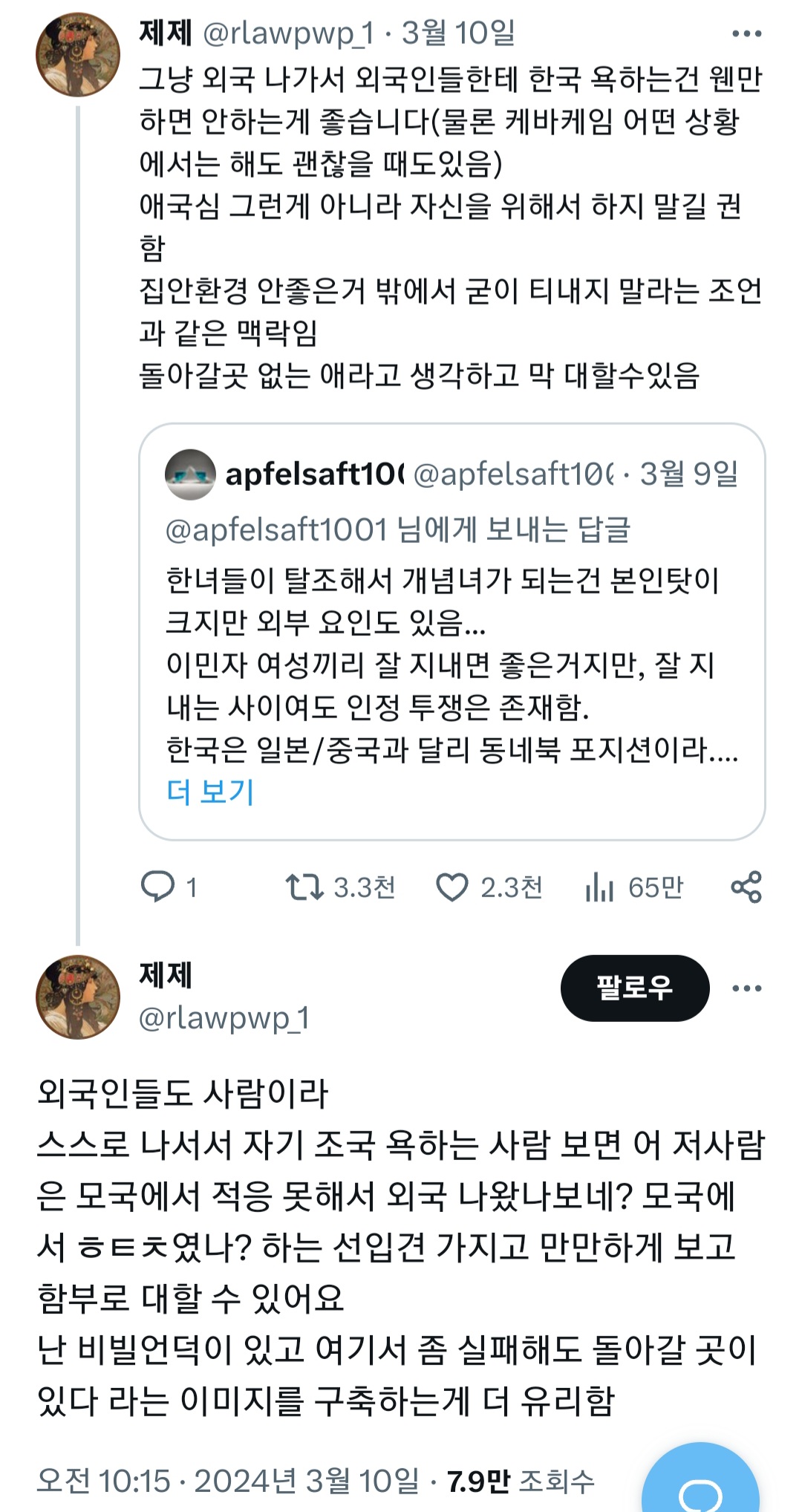The image size is (802, 1512).
Task: Click the 7.9만 조회수 view count
Action: [521, 1481]
